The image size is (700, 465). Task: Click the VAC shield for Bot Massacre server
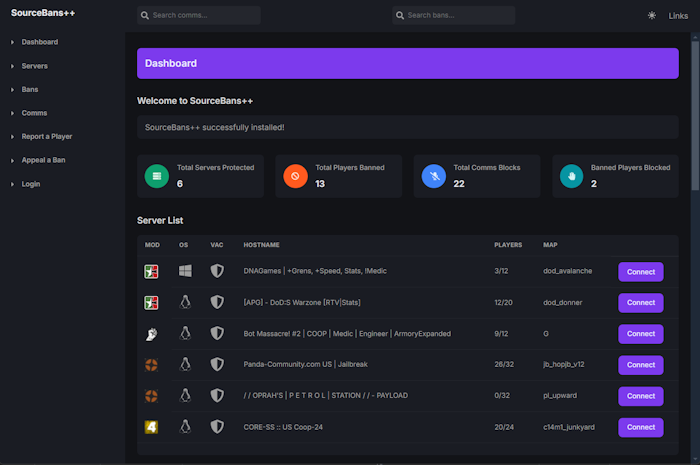(x=217, y=333)
